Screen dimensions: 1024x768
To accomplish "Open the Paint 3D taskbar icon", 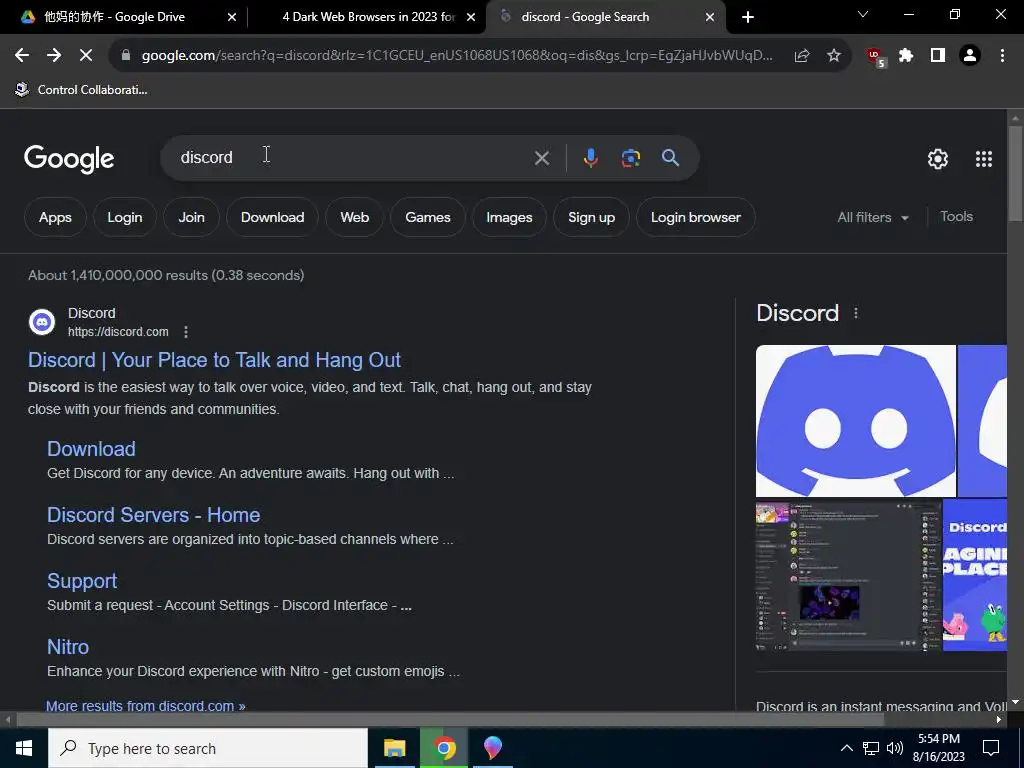I will tap(493, 748).
